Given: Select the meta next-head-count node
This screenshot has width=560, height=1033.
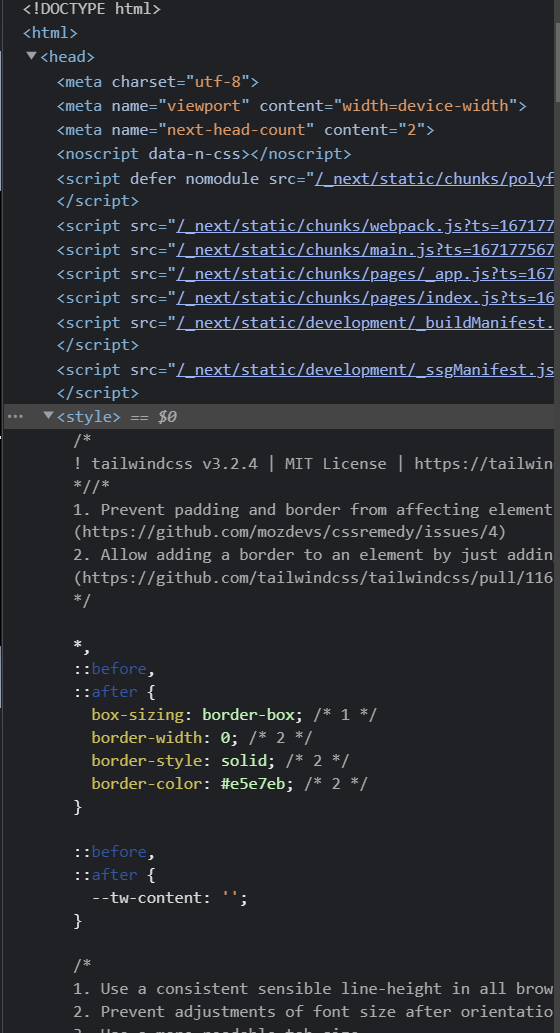Looking at the screenshot, I should [245, 130].
